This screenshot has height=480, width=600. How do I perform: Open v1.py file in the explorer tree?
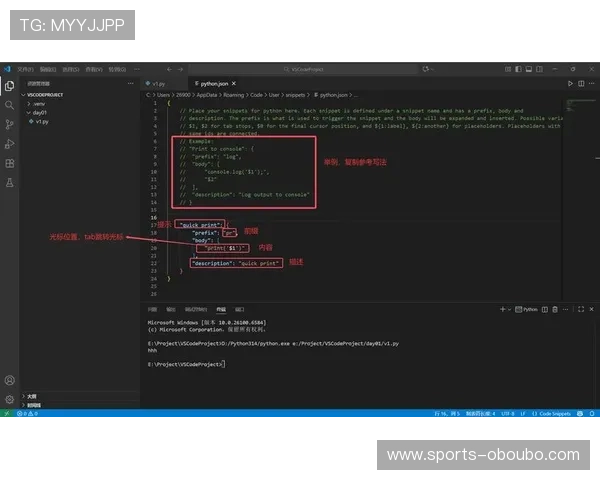[x=42, y=121]
